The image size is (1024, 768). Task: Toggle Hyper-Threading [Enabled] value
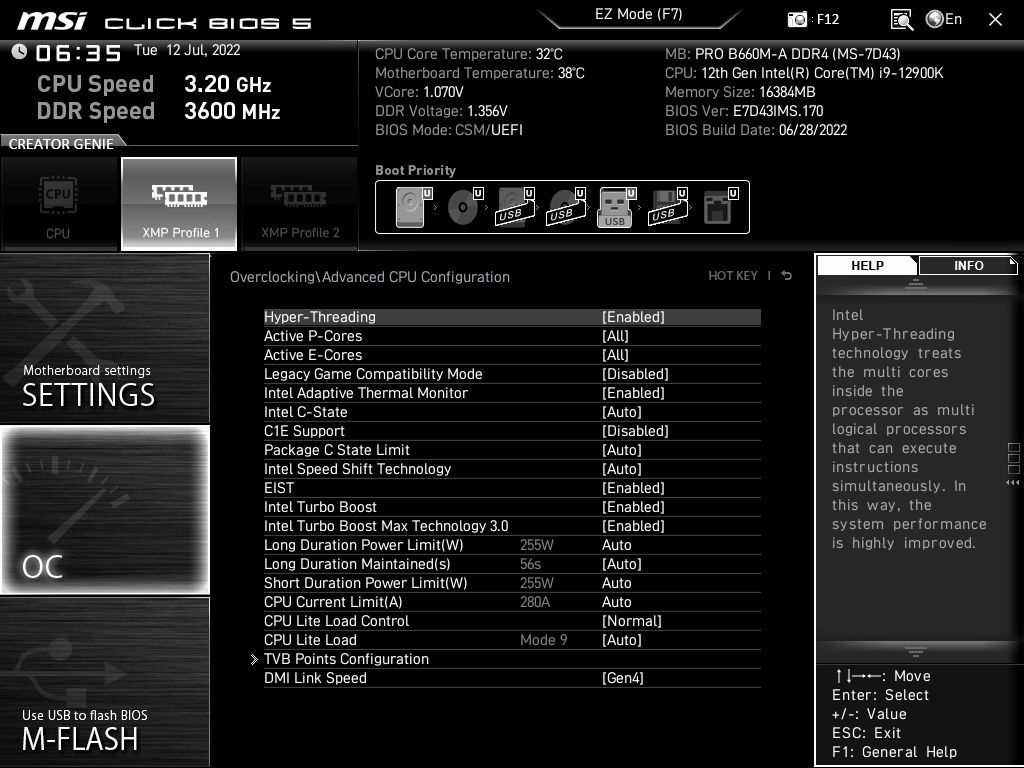click(633, 317)
